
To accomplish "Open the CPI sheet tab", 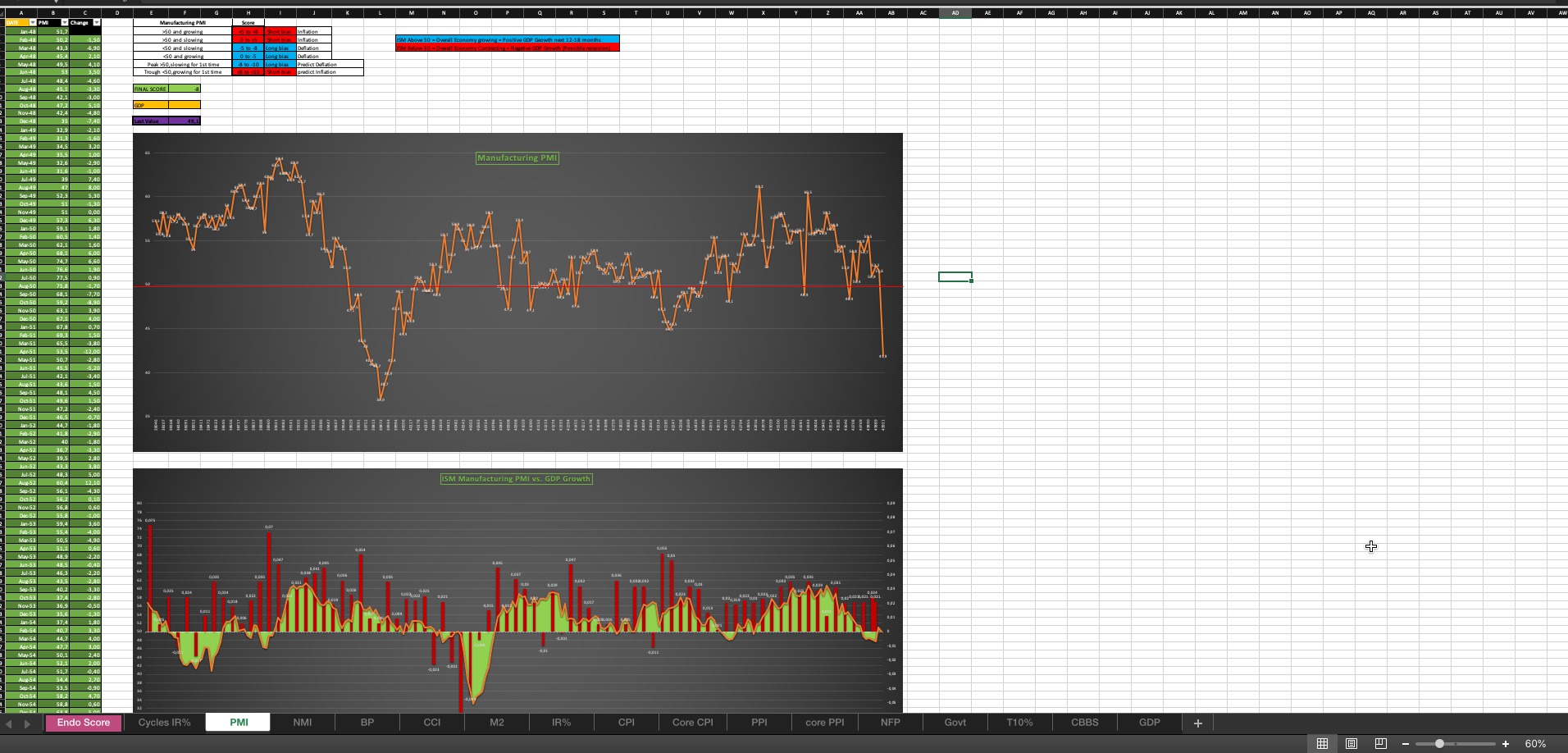I will 627,723.
